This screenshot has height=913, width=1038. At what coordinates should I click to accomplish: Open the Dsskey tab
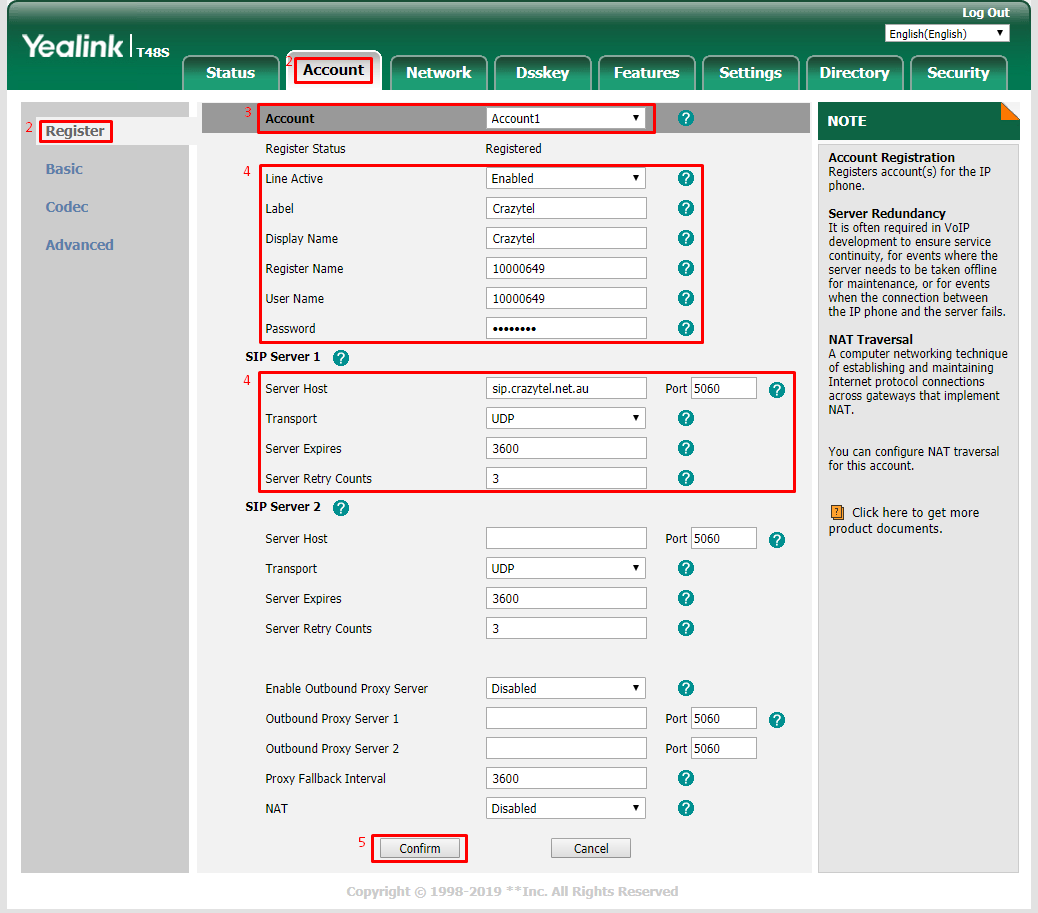click(x=542, y=73)
